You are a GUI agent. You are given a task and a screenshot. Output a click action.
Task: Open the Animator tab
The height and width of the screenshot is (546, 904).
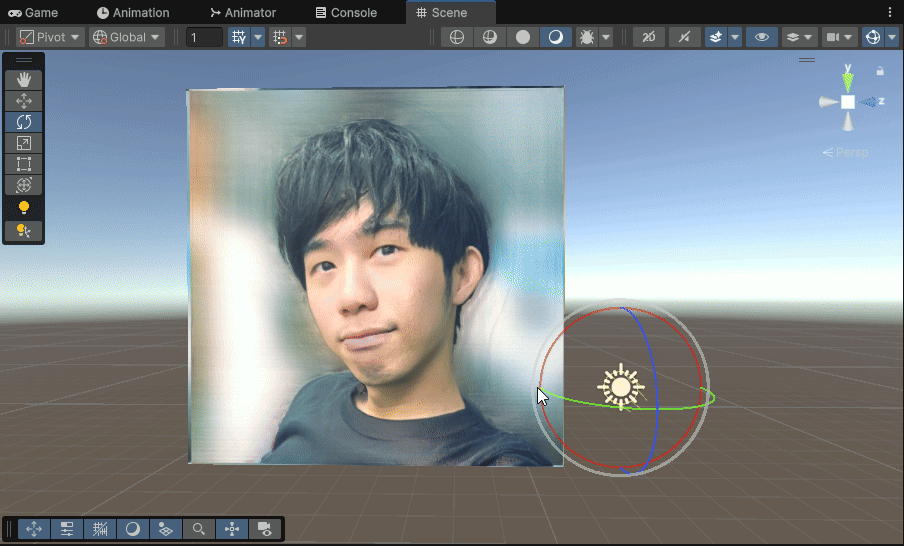pos(243,13)
